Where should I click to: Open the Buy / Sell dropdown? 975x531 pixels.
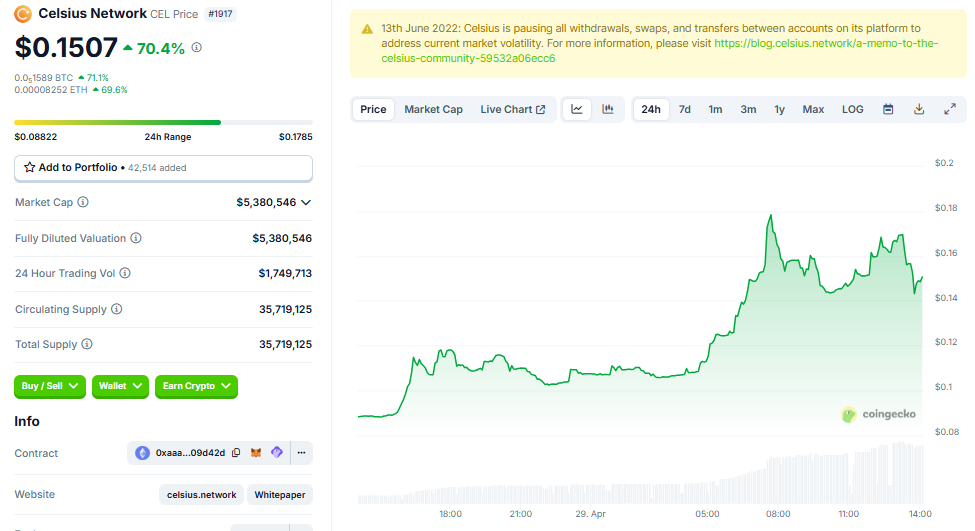pyautogui.click(x=50, y=386)
